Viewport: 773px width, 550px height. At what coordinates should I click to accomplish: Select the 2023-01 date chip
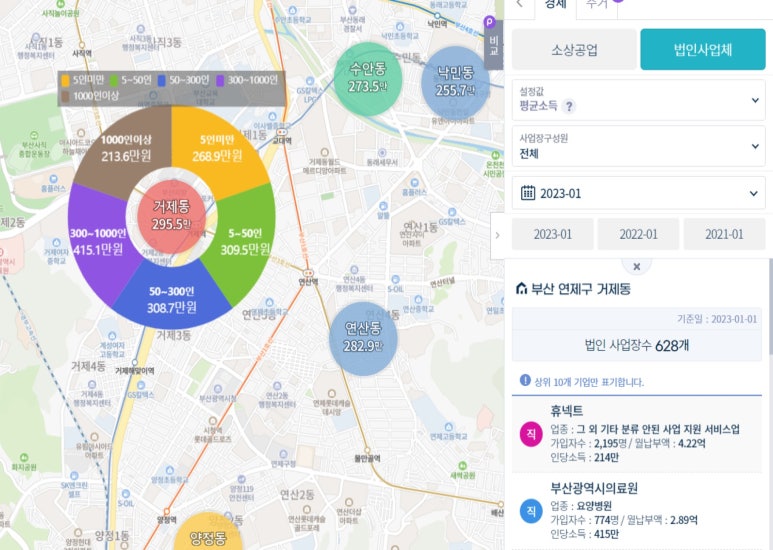553,234
